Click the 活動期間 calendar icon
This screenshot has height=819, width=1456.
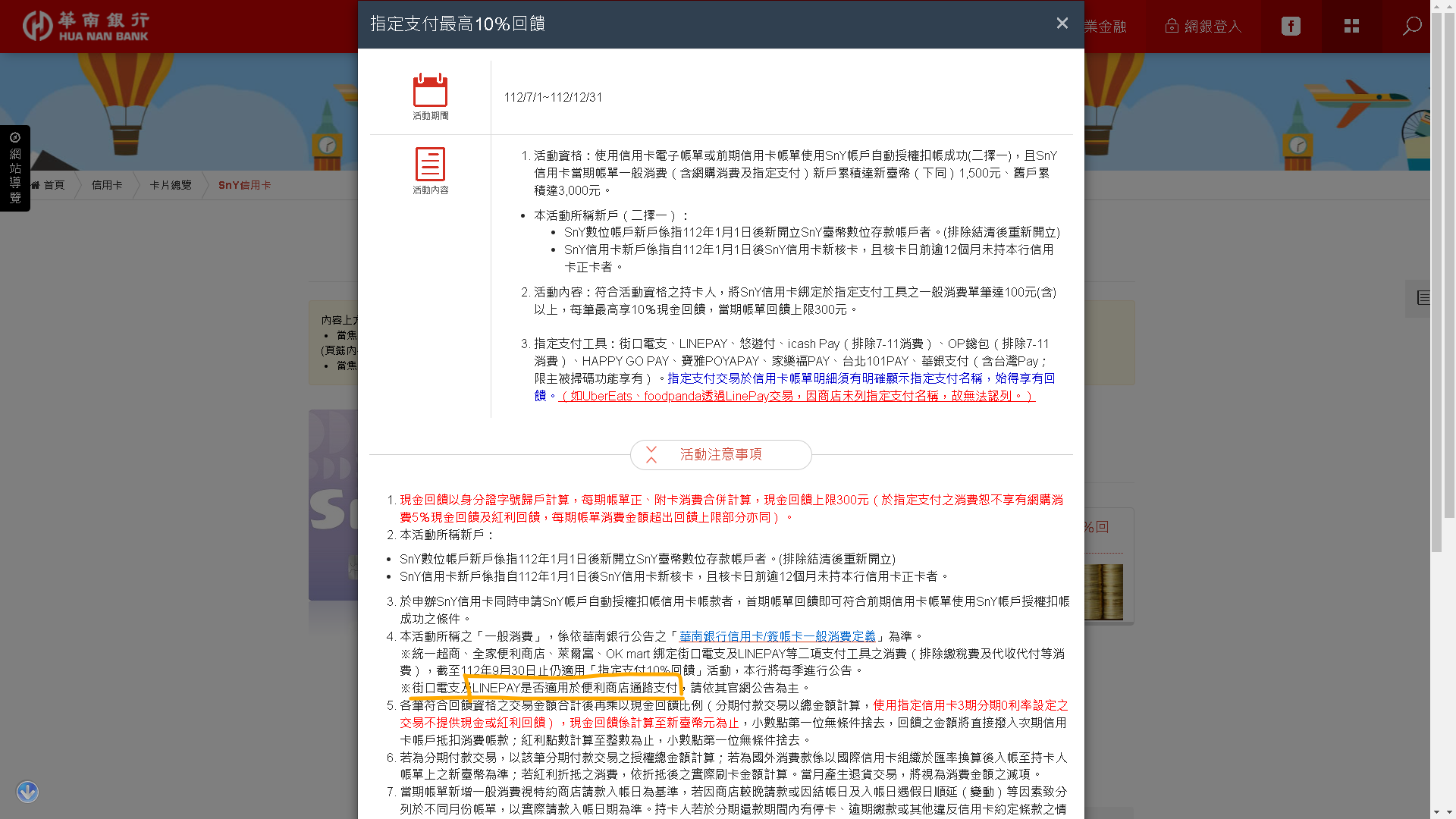tap(430, 91)
